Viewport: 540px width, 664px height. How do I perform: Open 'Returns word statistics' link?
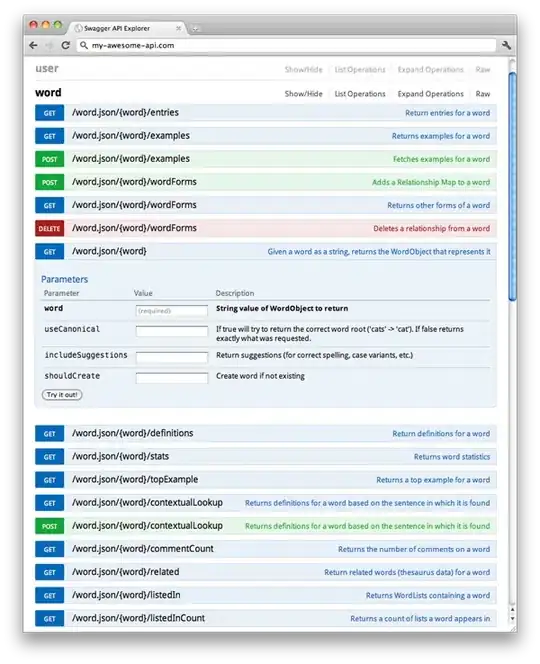coord(452,457)
